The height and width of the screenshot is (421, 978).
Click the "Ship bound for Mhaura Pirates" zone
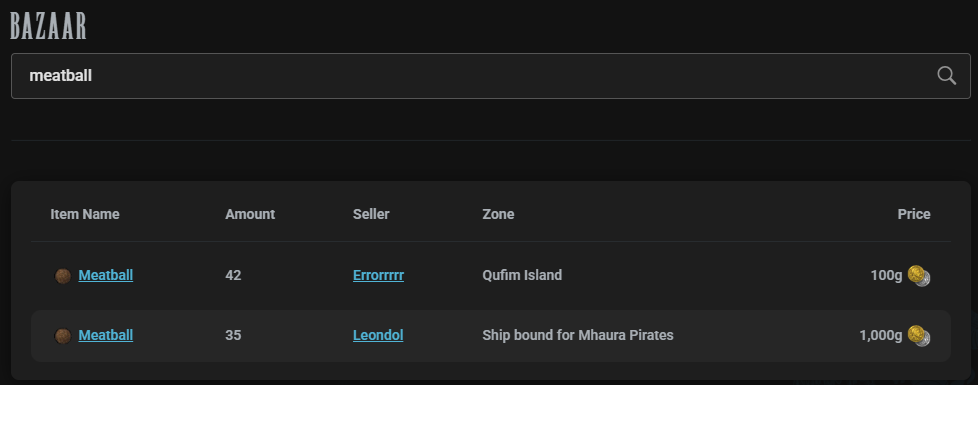578,335
